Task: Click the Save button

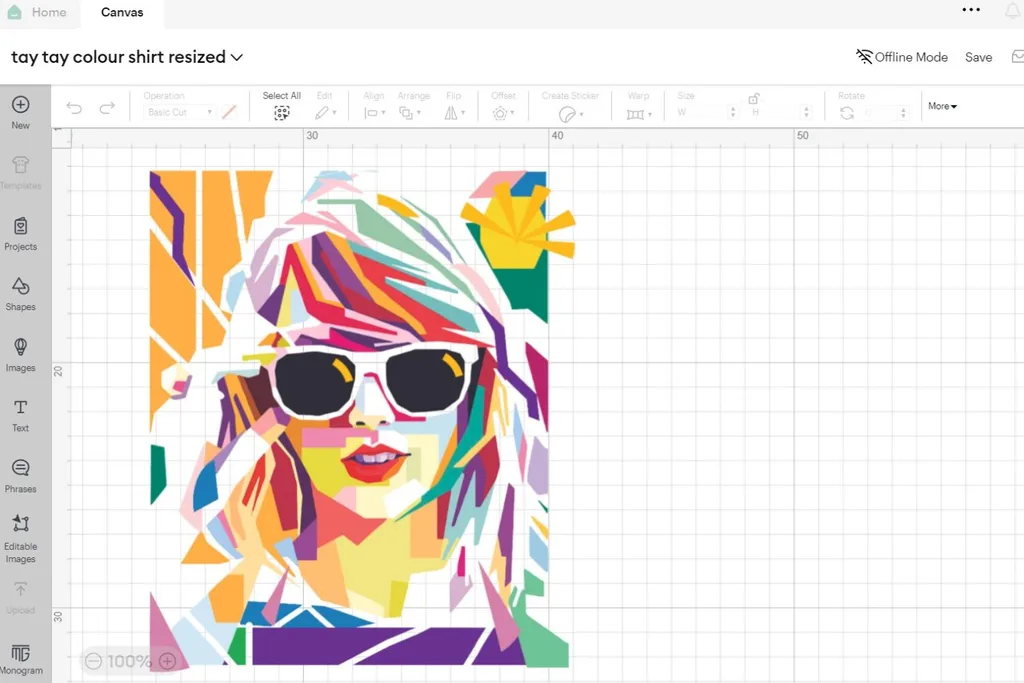Action: point(978,57)
